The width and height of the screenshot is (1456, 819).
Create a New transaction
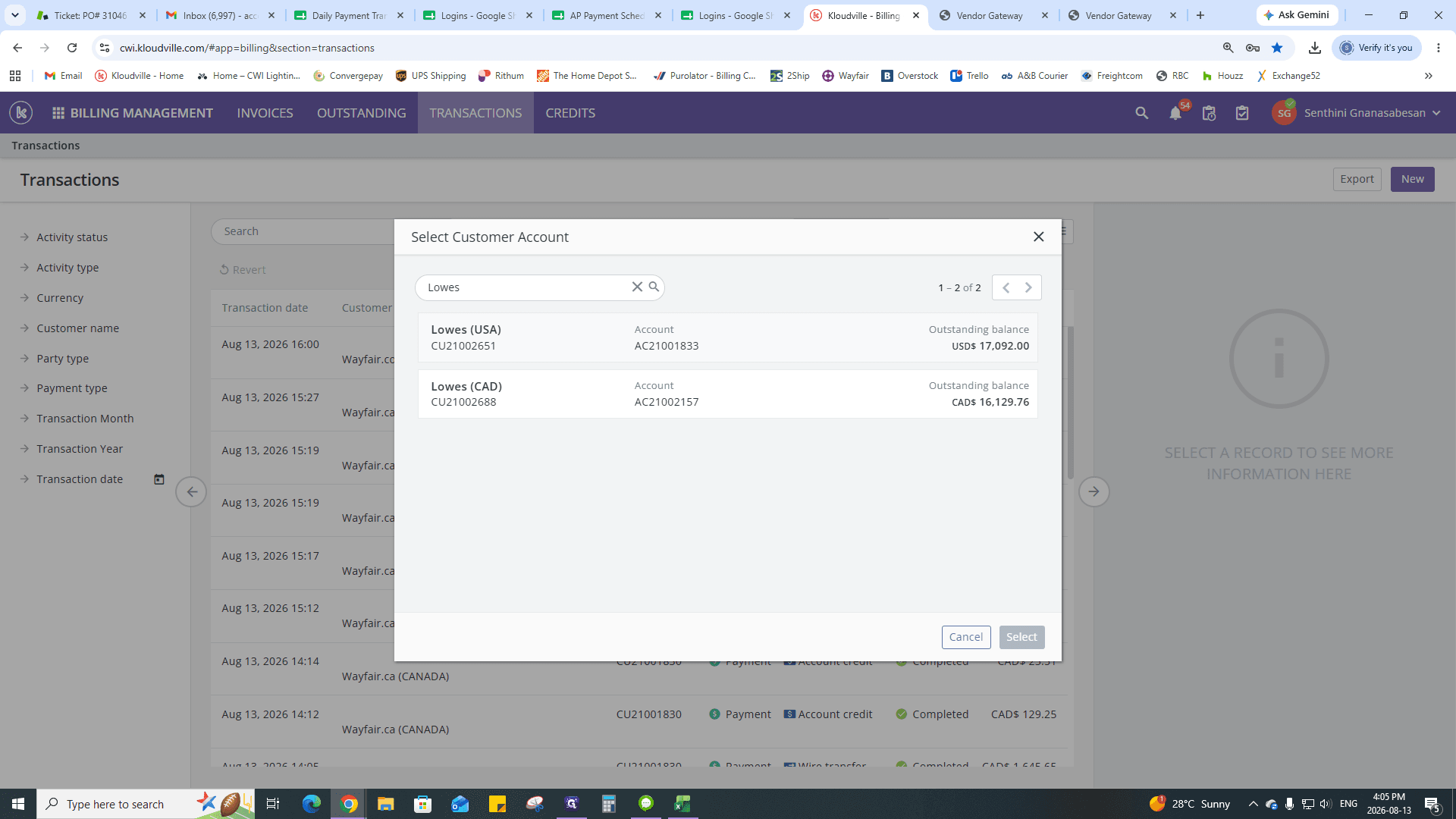pyautogui.click(x=1412, y=179)
